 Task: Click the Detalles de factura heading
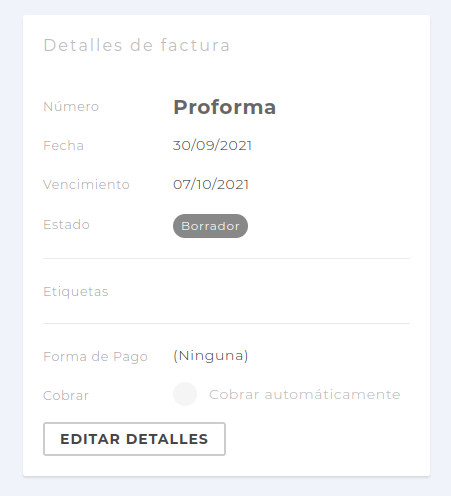[137, 45]
